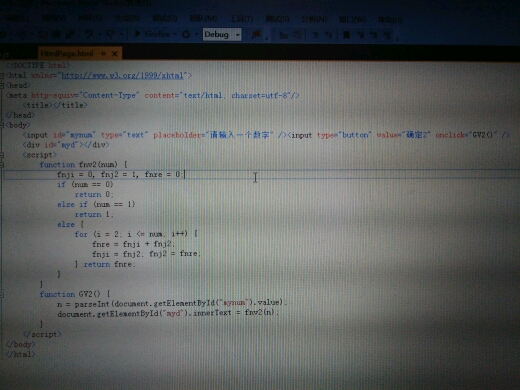Collapse the <script> block outline marker

pyautogui.click(x=2, y=155)
